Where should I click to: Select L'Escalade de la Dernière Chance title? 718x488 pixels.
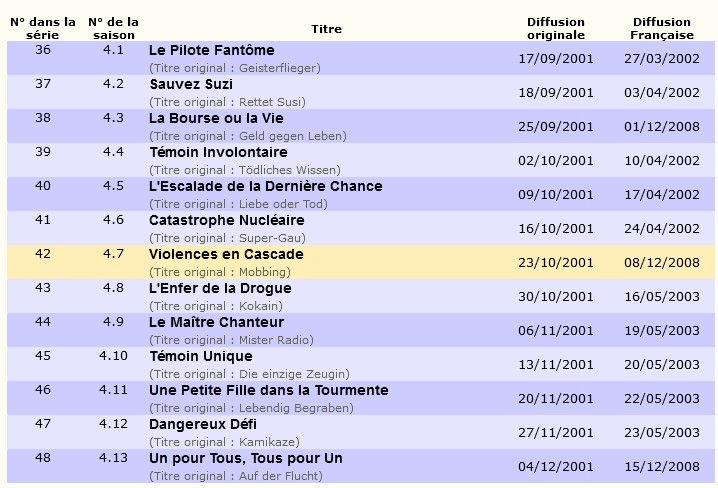point(265,186)
